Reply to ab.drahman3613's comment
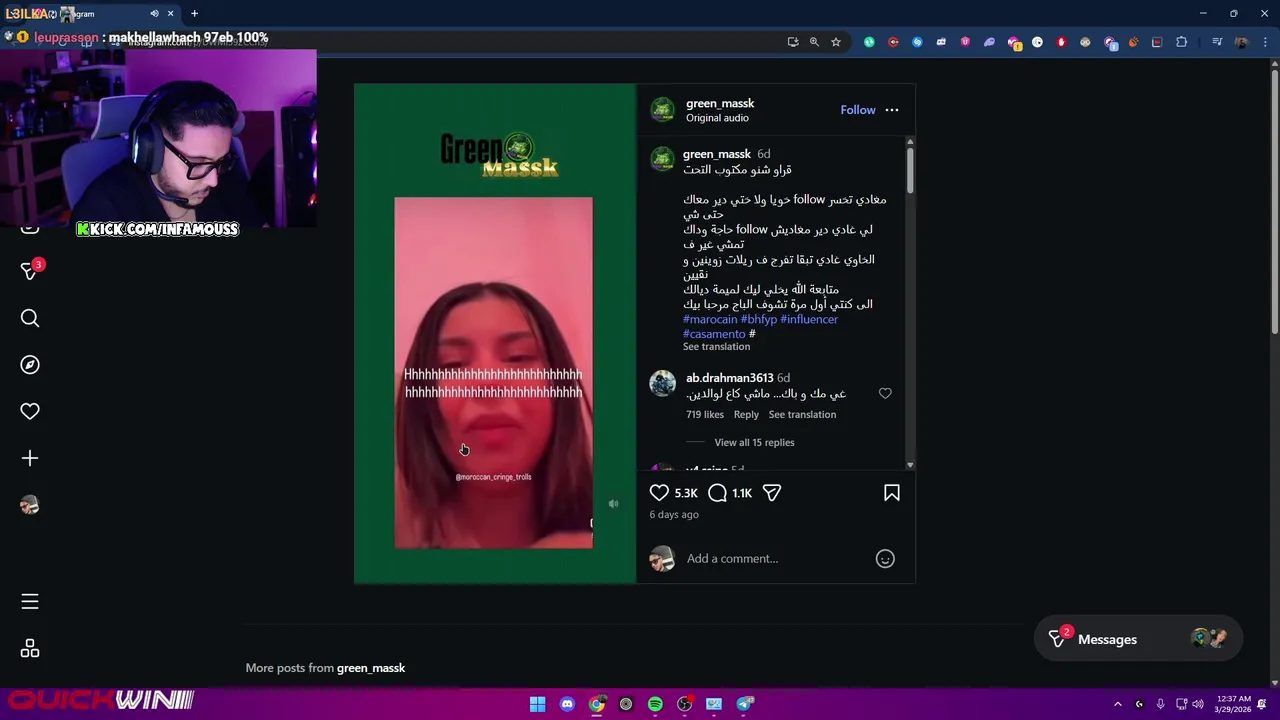Image resolution: width=1280 pixels, height=720 pixels. pos(746,414)
